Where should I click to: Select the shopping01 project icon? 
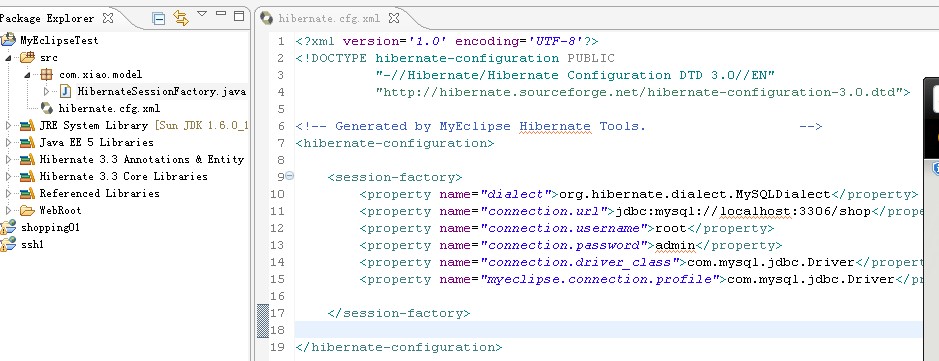[8, 227]
